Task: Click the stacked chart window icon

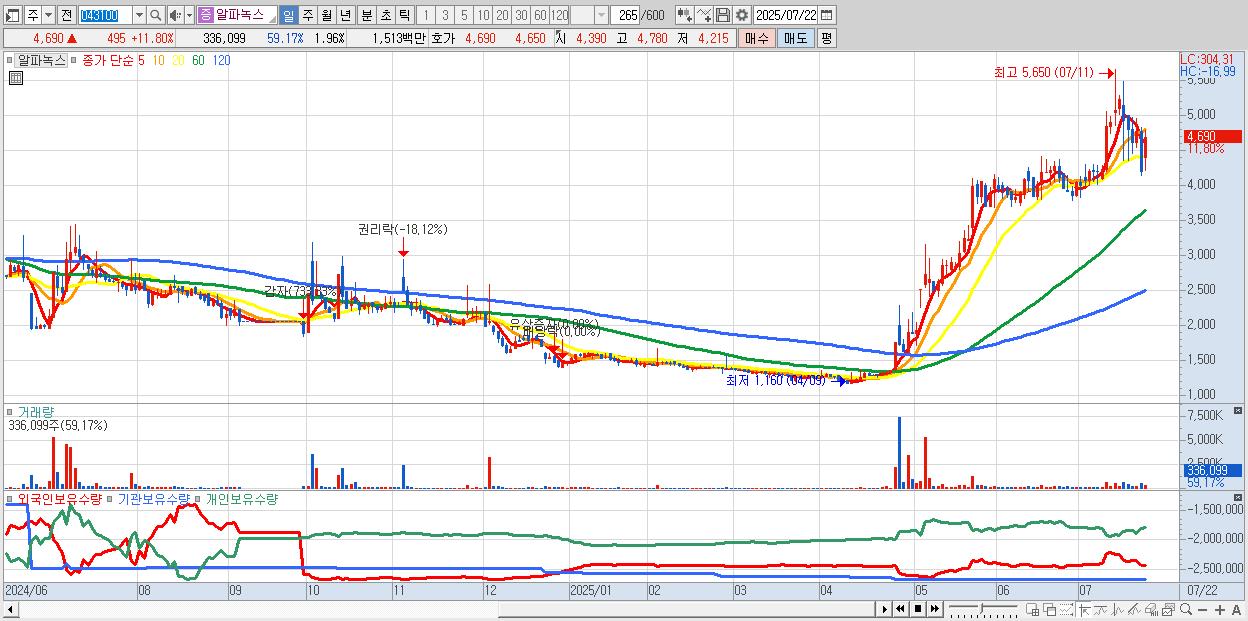Action: (x=1168, y=609)
